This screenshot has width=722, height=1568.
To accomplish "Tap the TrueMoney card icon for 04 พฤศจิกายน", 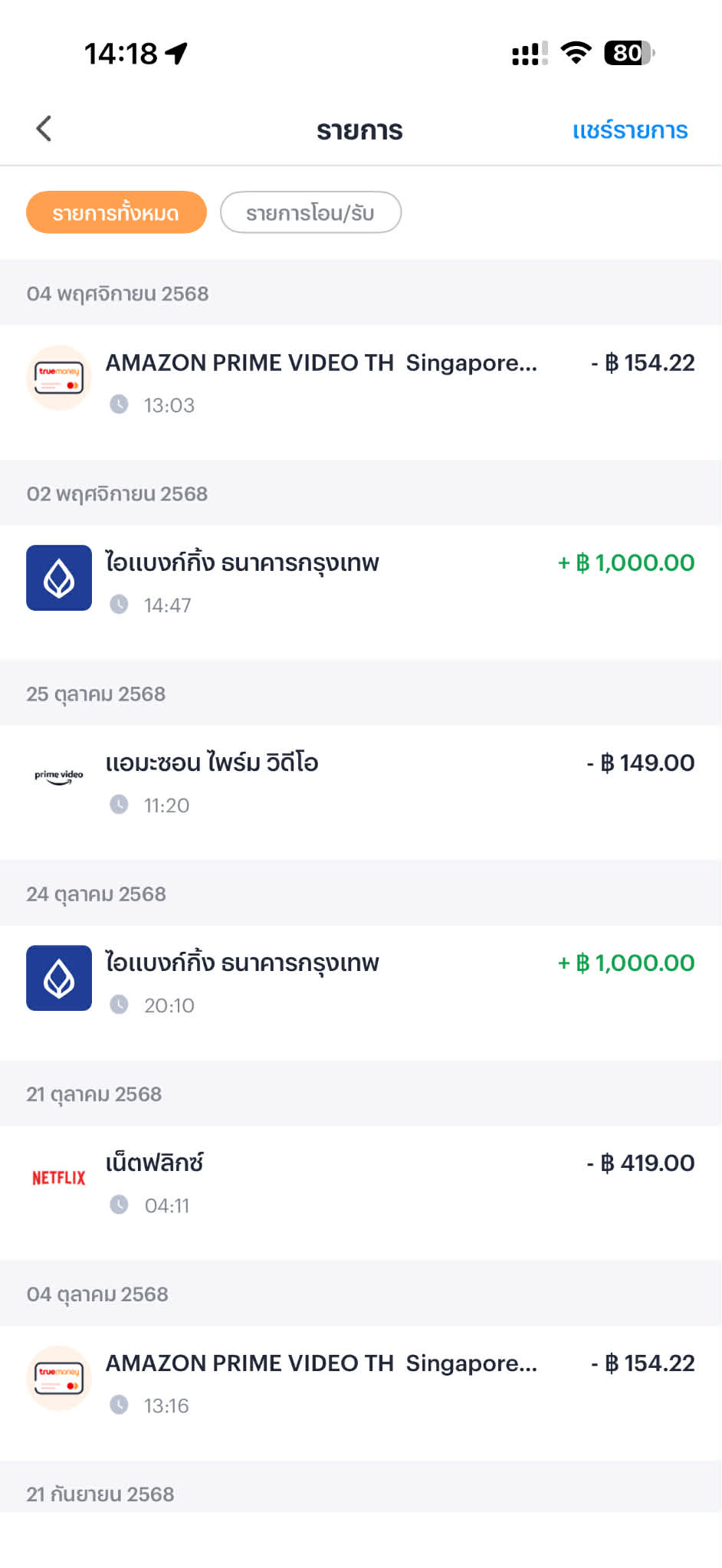I will click(59, 378).
